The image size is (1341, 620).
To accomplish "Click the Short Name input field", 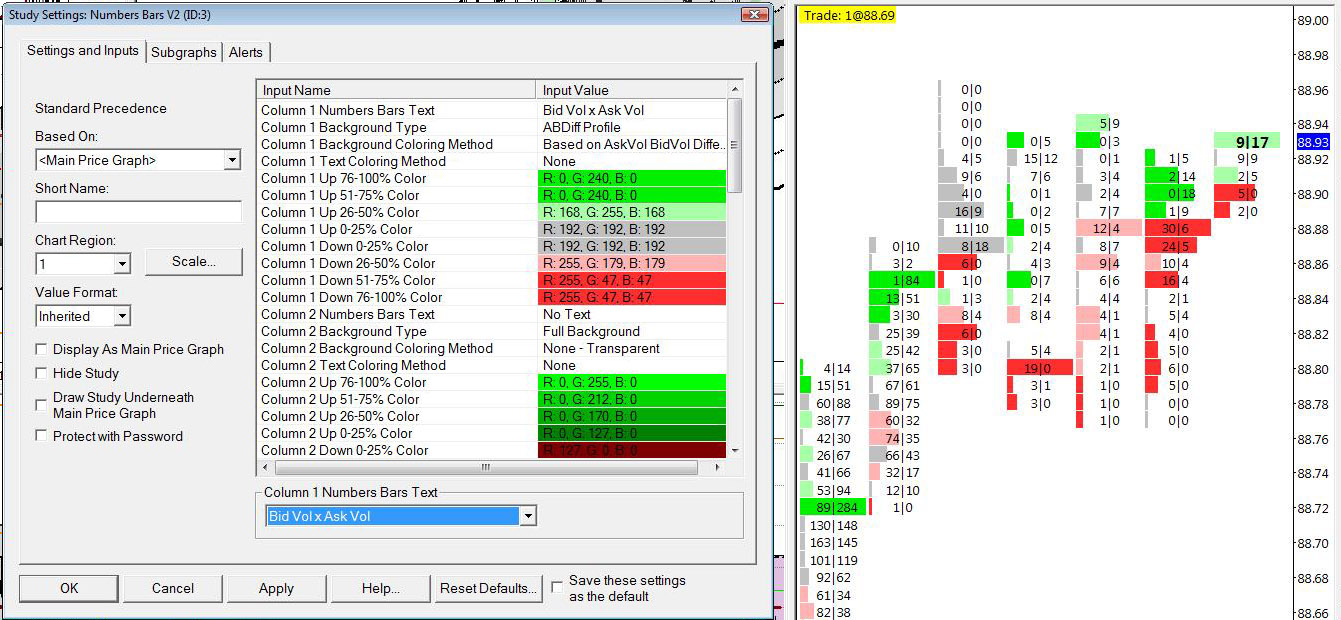I will pyautogui.click(x=138, y=212).
